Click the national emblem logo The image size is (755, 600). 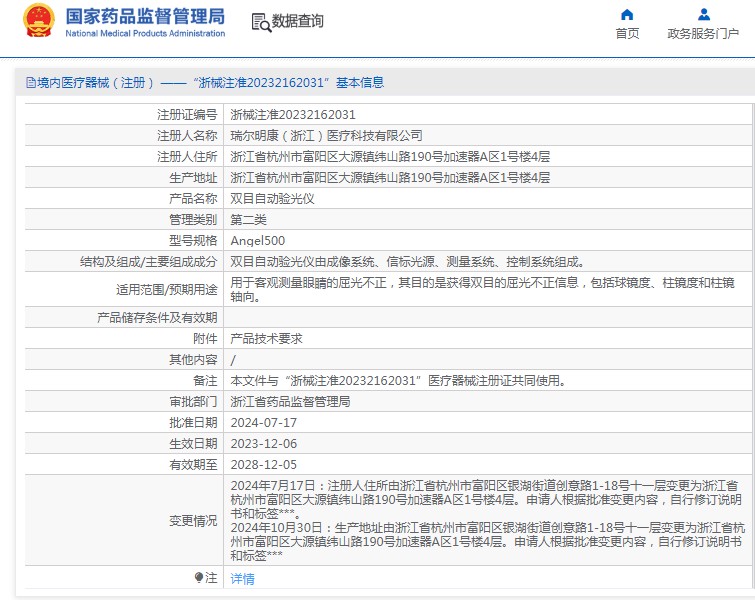(x=39, y=21)
